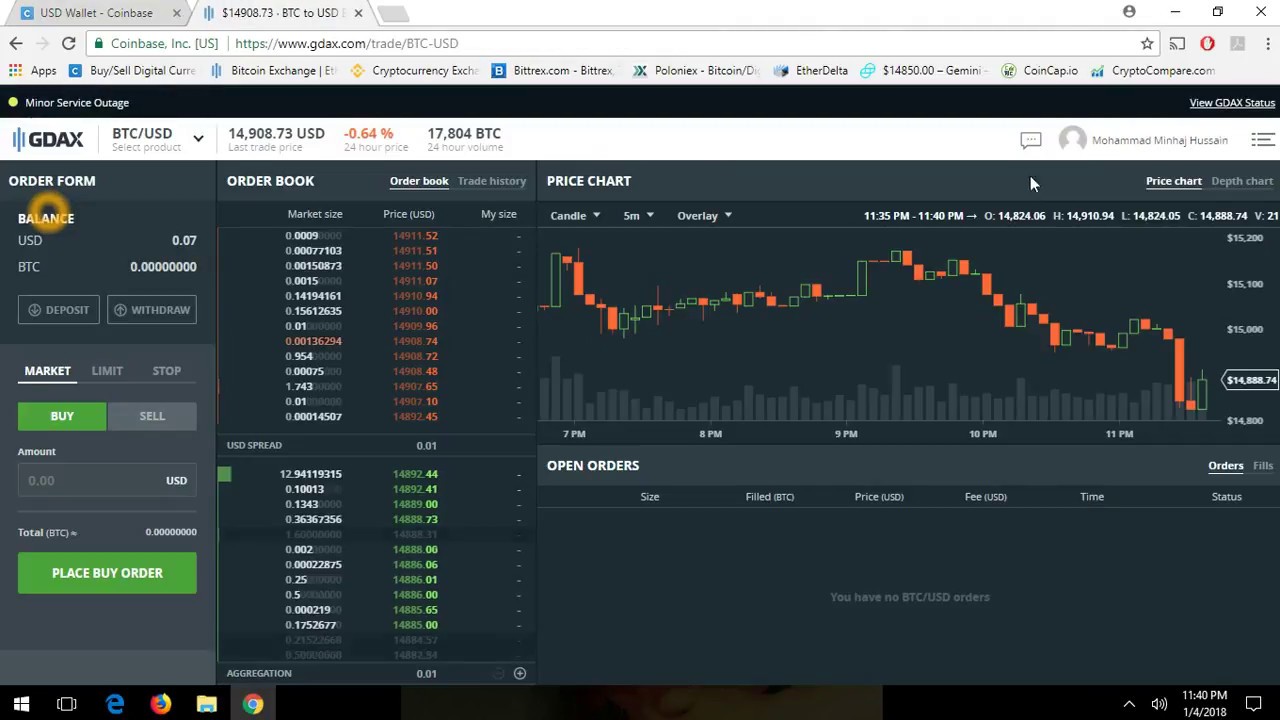Click the Chrome icon on the taskbar
Image resolution: width=1280 pixels, height=720 pixels.
click(x=253, y=704)
